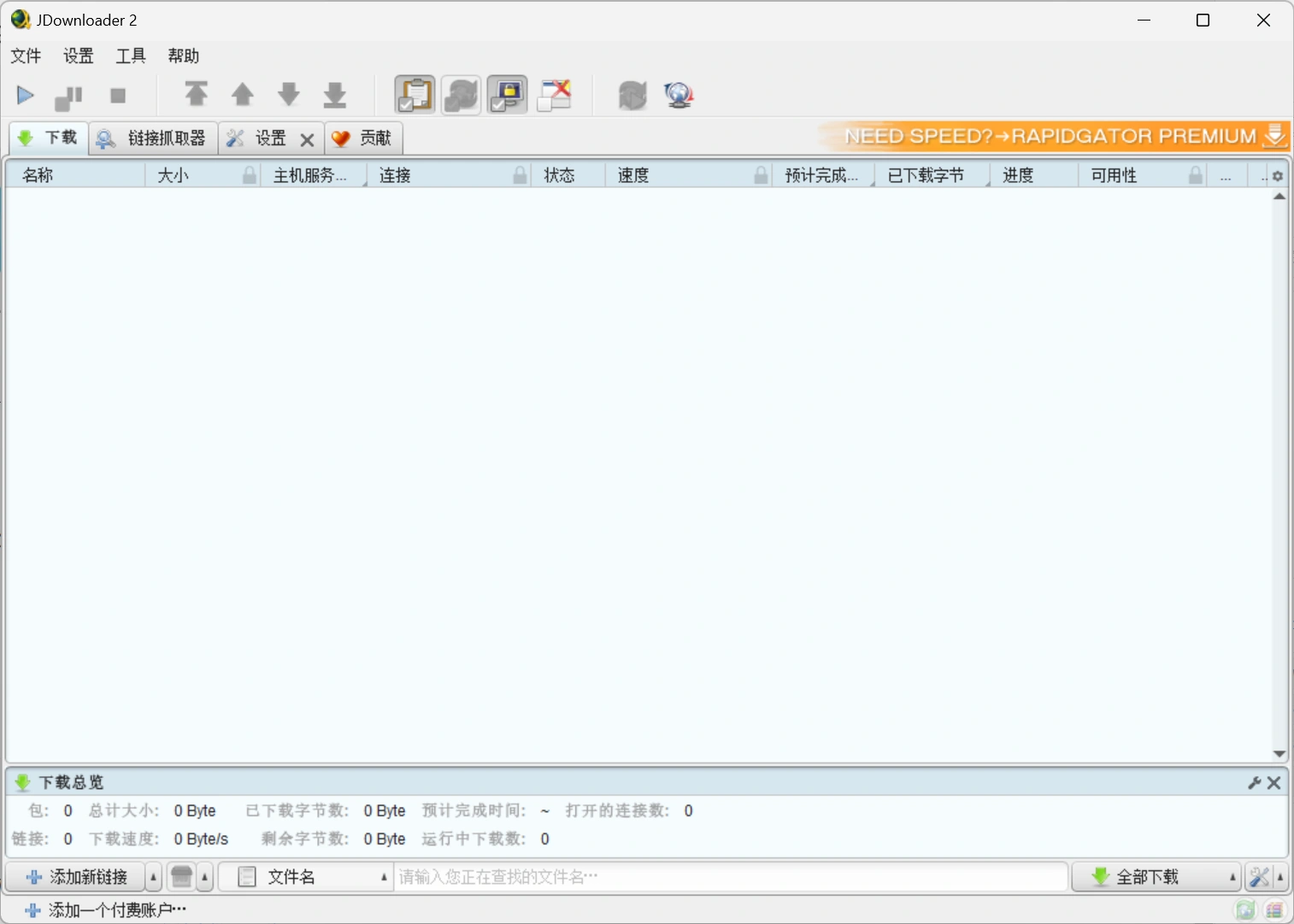Open 下载总览 panel wrench settings
Image resolution: width=1294 pixels, height=924 pixels.
pos(1255,783)
